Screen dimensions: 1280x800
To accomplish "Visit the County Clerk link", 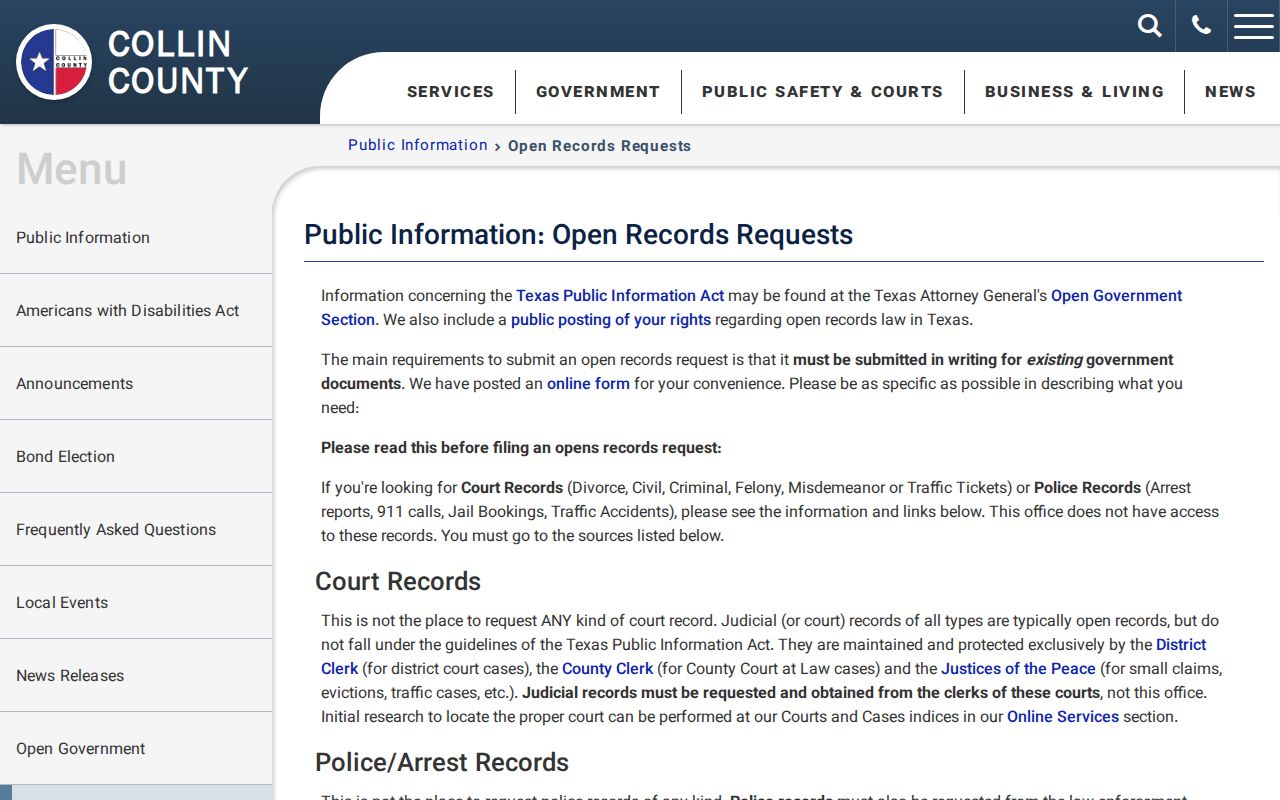I will (607, 669).
